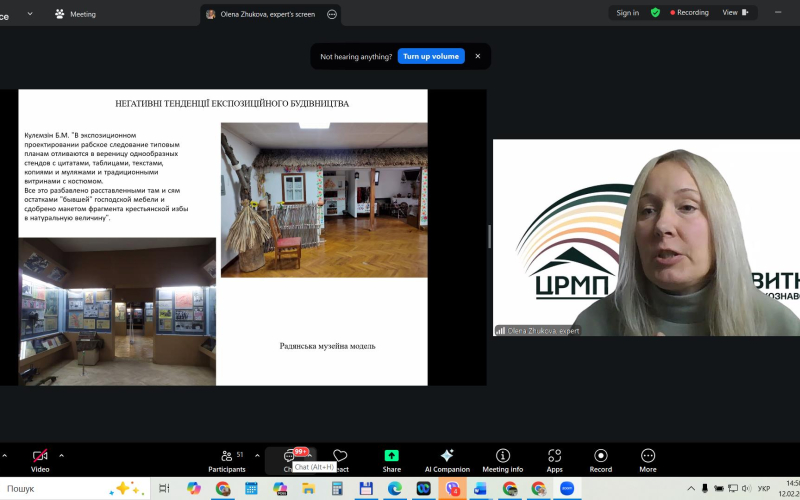This screenshot has width=800, height=500.
Task: Open the More options menu in toolbar
Action: coord(648,459)
